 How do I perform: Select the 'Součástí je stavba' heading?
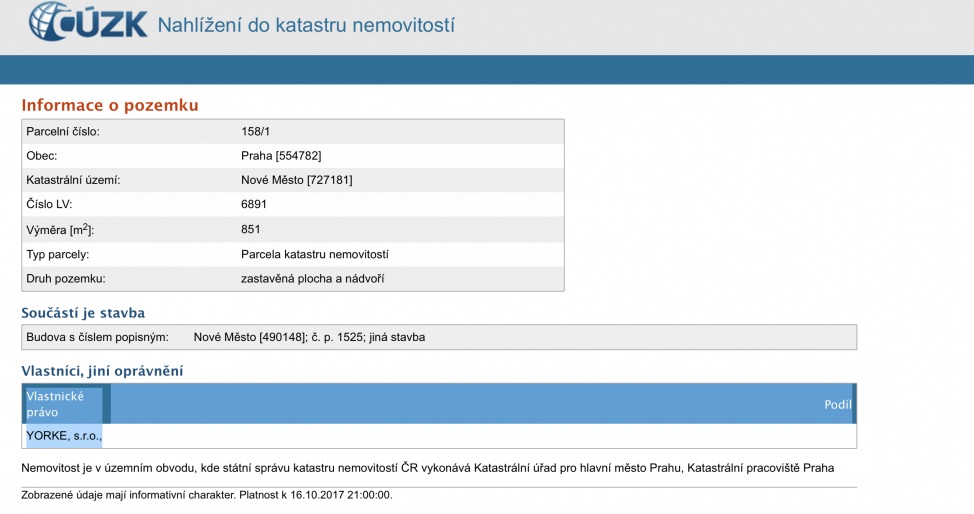pos(83,313)
